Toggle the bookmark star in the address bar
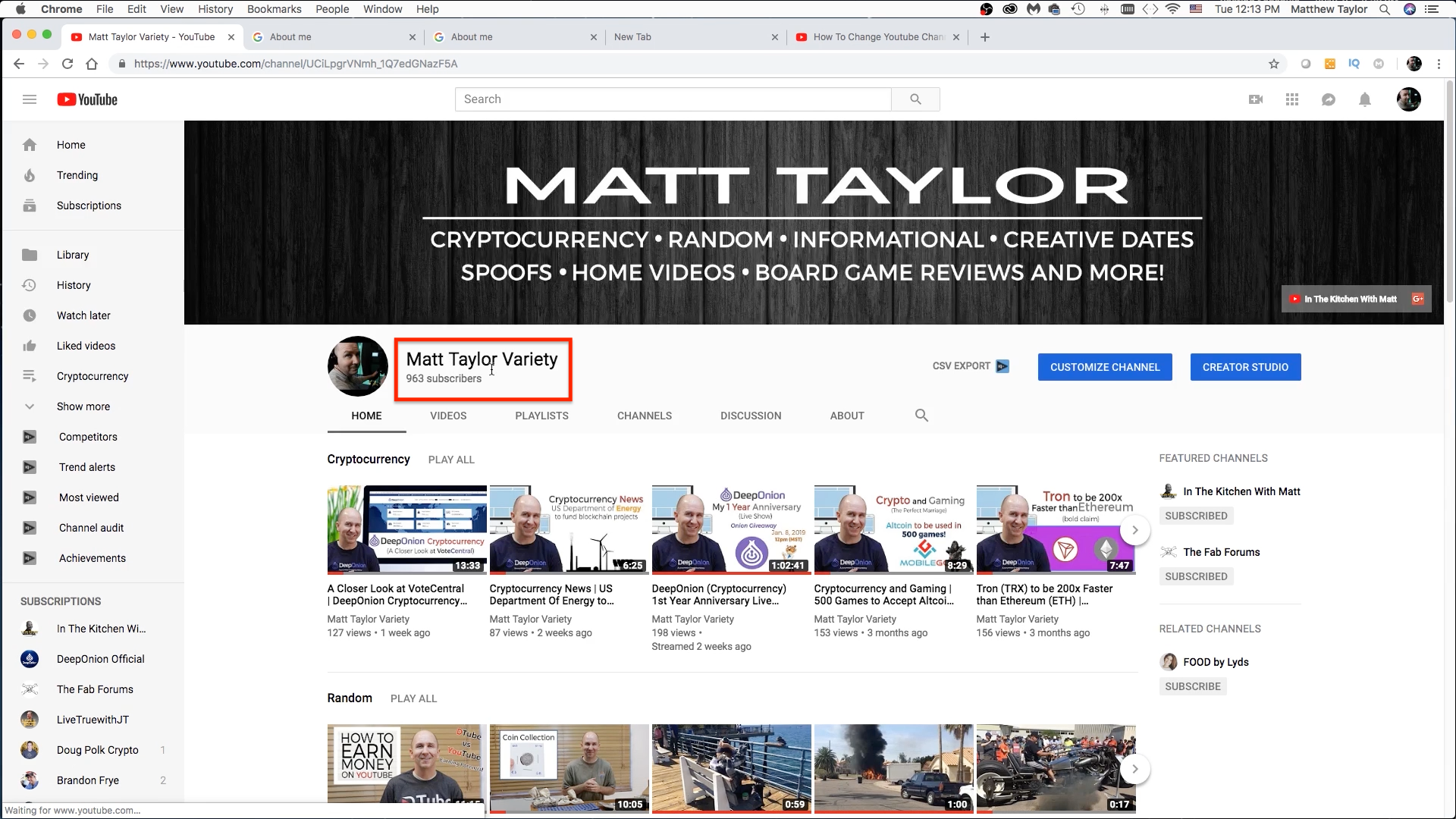Viewport: 1456px width, 819px height. click(1274, 64)
